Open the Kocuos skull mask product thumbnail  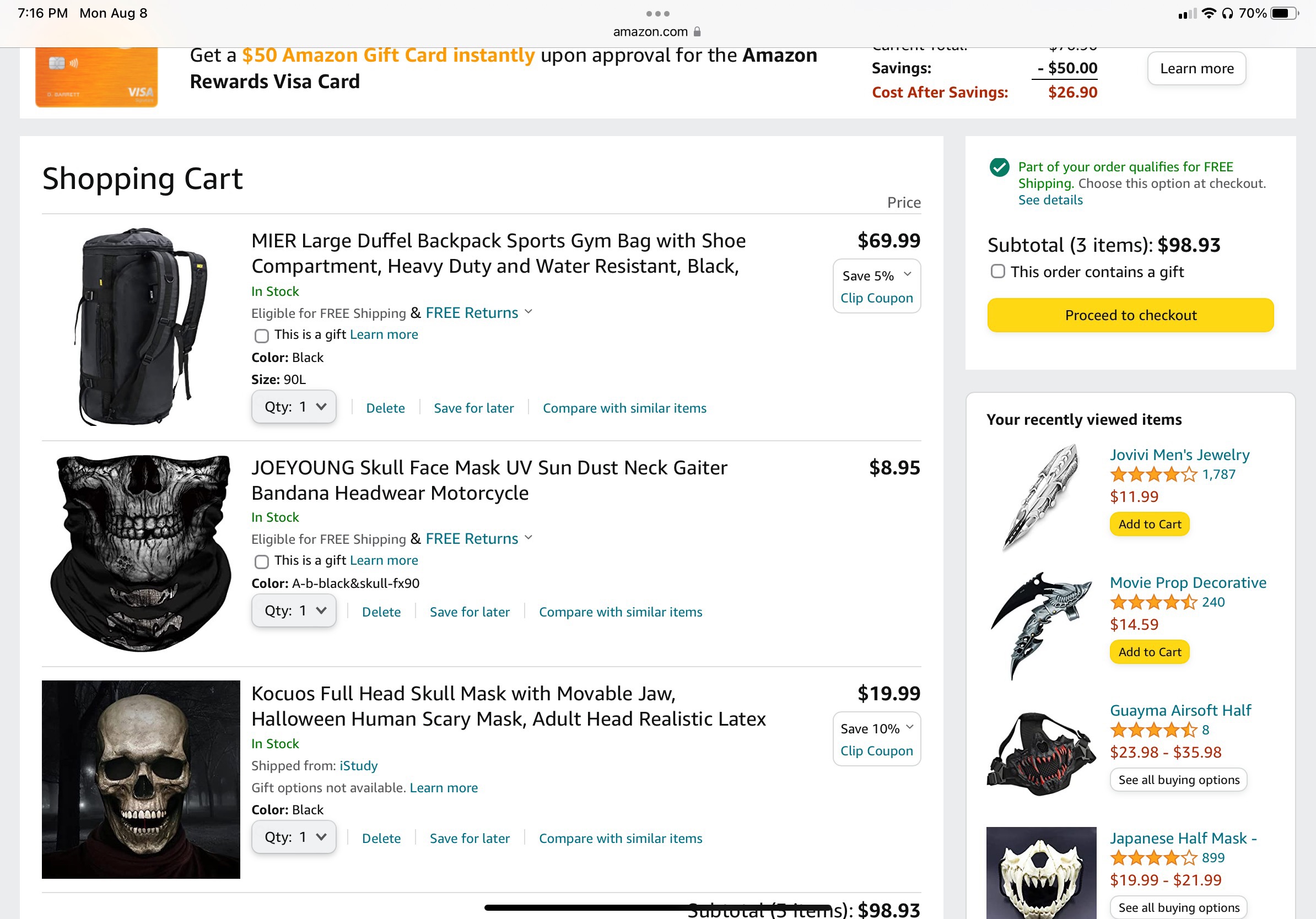coord(141,779)
